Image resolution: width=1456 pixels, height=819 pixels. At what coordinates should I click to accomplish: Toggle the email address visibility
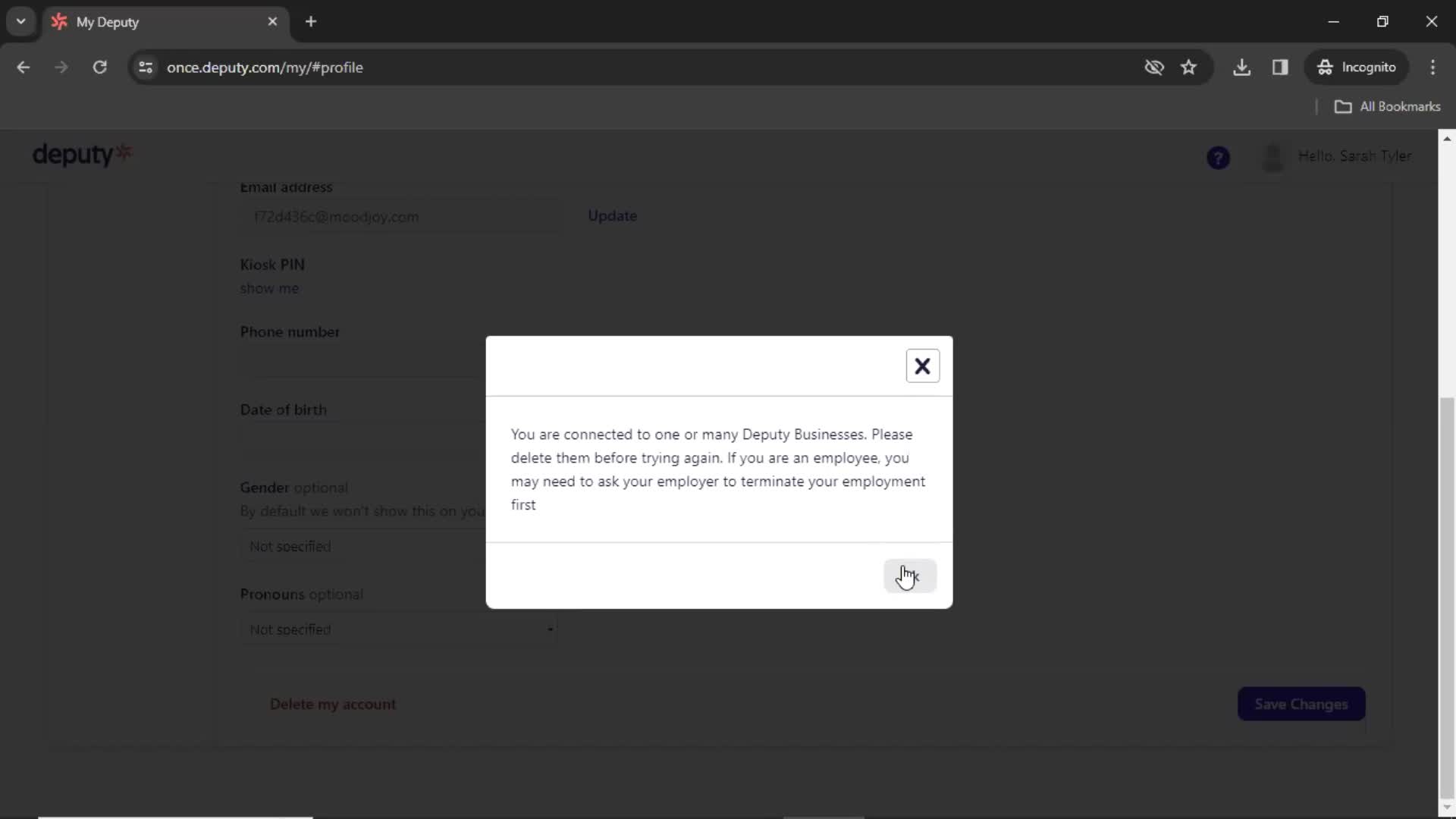[1154, 67]
